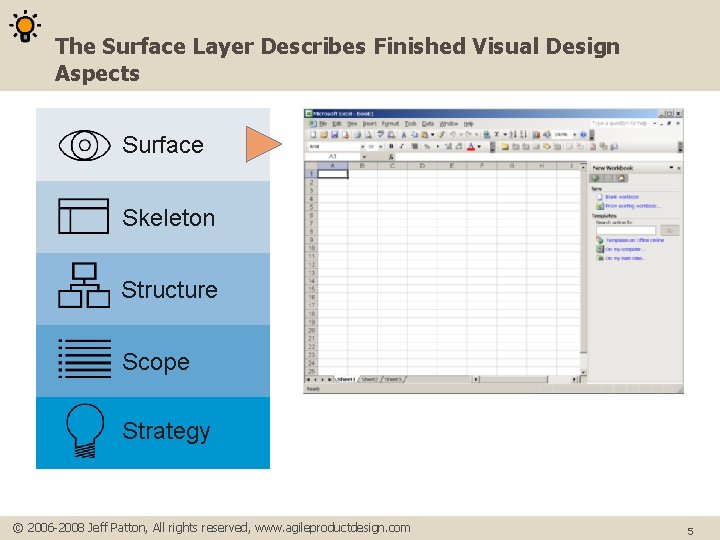Image resolution: width=720 pixels, height=540 pixels.
Task: Click the red Font Color A icon
Action: coord(471,146)
